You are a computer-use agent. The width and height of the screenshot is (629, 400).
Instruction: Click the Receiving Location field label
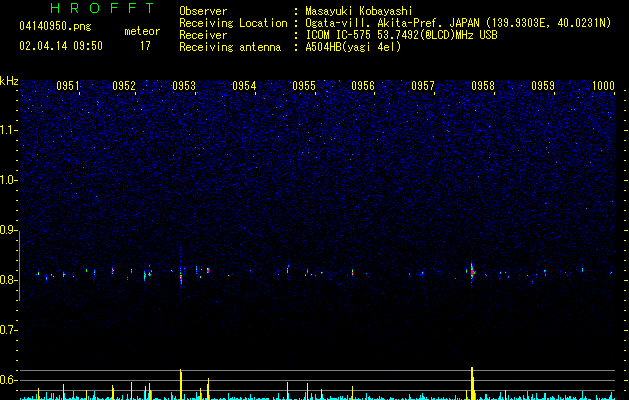[x=233, y=23]
